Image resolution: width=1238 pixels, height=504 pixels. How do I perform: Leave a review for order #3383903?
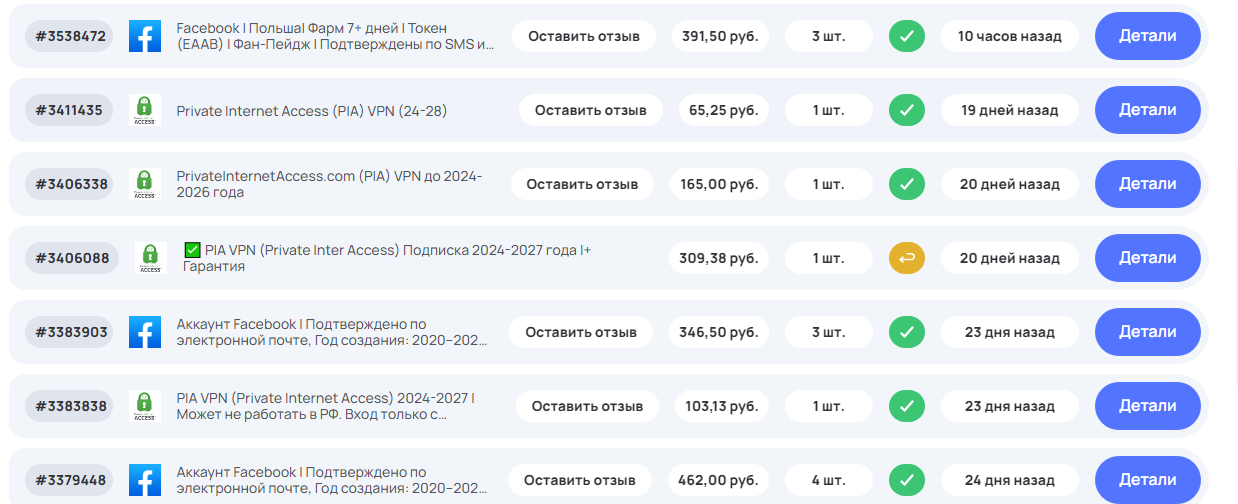(x=581, y=332)
